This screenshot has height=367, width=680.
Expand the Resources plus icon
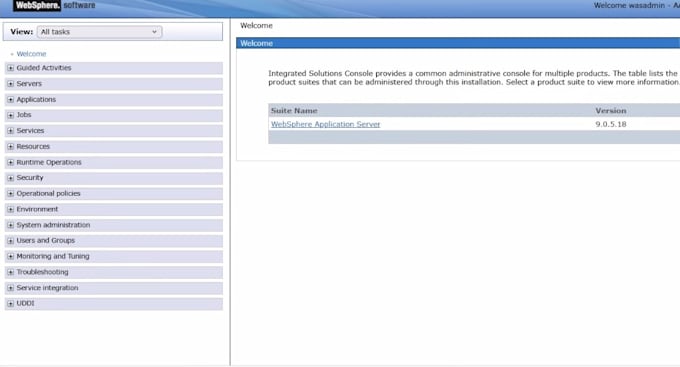pos(10,147)
